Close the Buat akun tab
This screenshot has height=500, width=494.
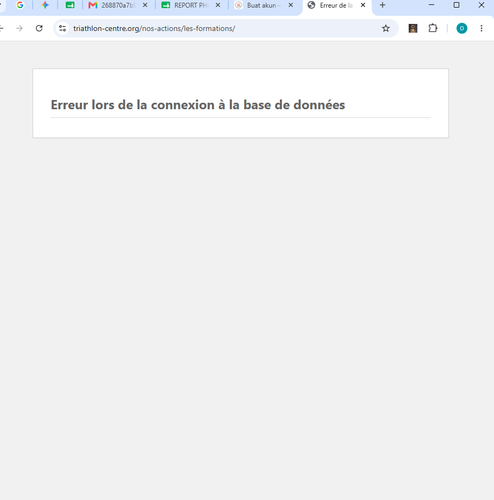tap(291, 5)
